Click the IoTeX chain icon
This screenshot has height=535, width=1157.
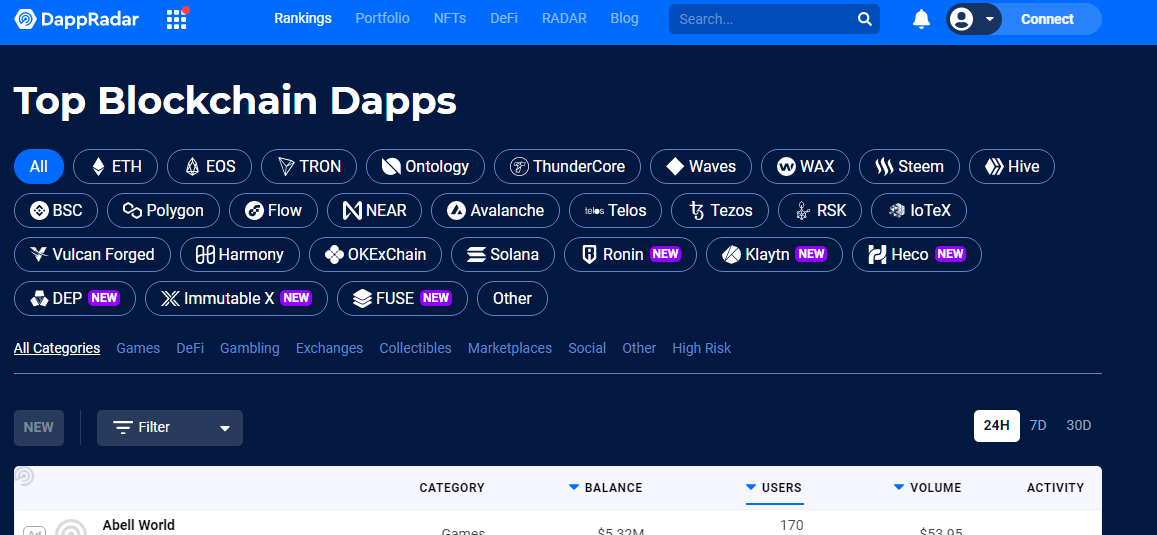click(x=897, y=211)
